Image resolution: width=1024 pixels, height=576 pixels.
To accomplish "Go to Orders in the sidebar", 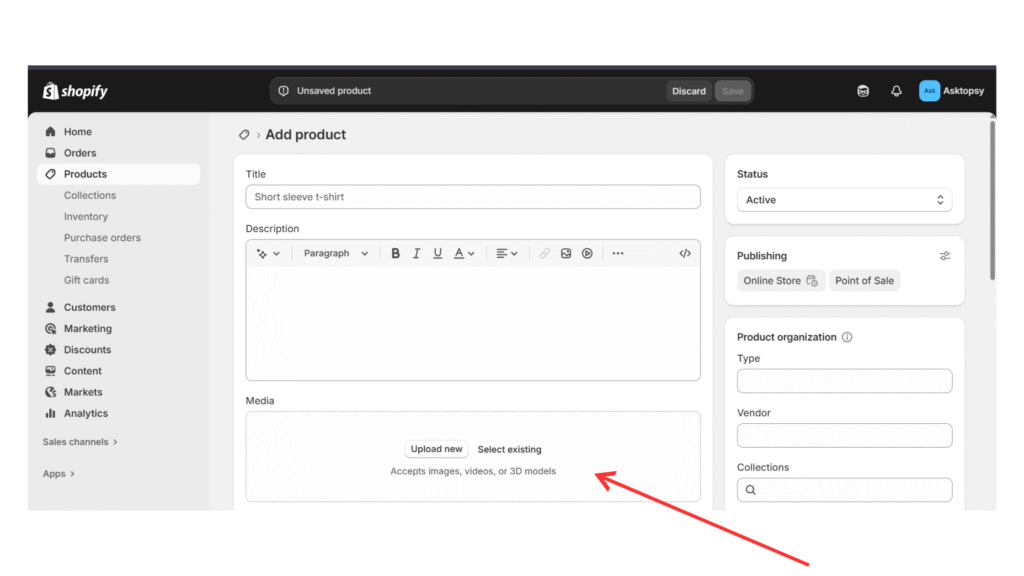I will [80, 153].
